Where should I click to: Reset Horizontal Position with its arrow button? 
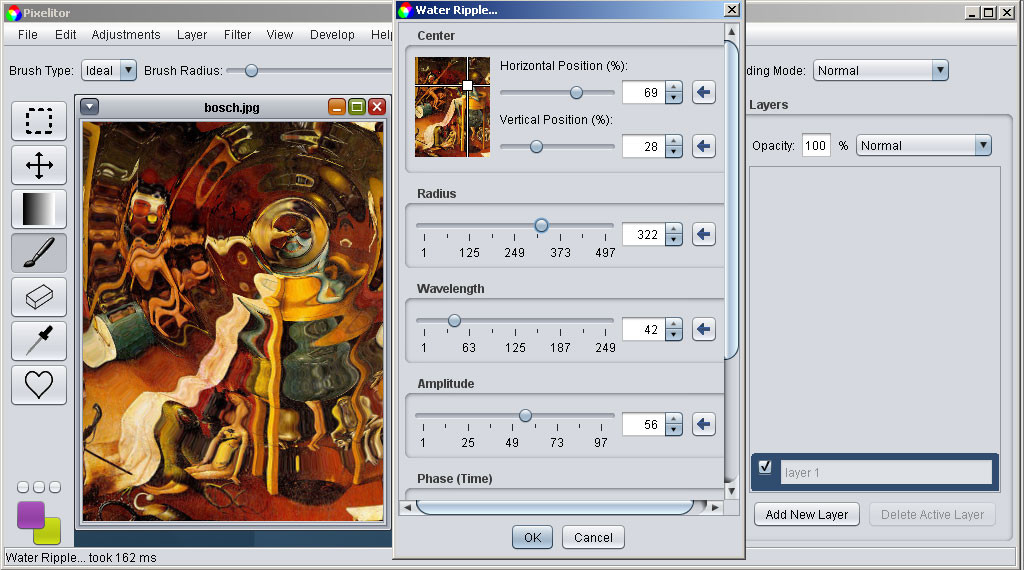(703, 92)
